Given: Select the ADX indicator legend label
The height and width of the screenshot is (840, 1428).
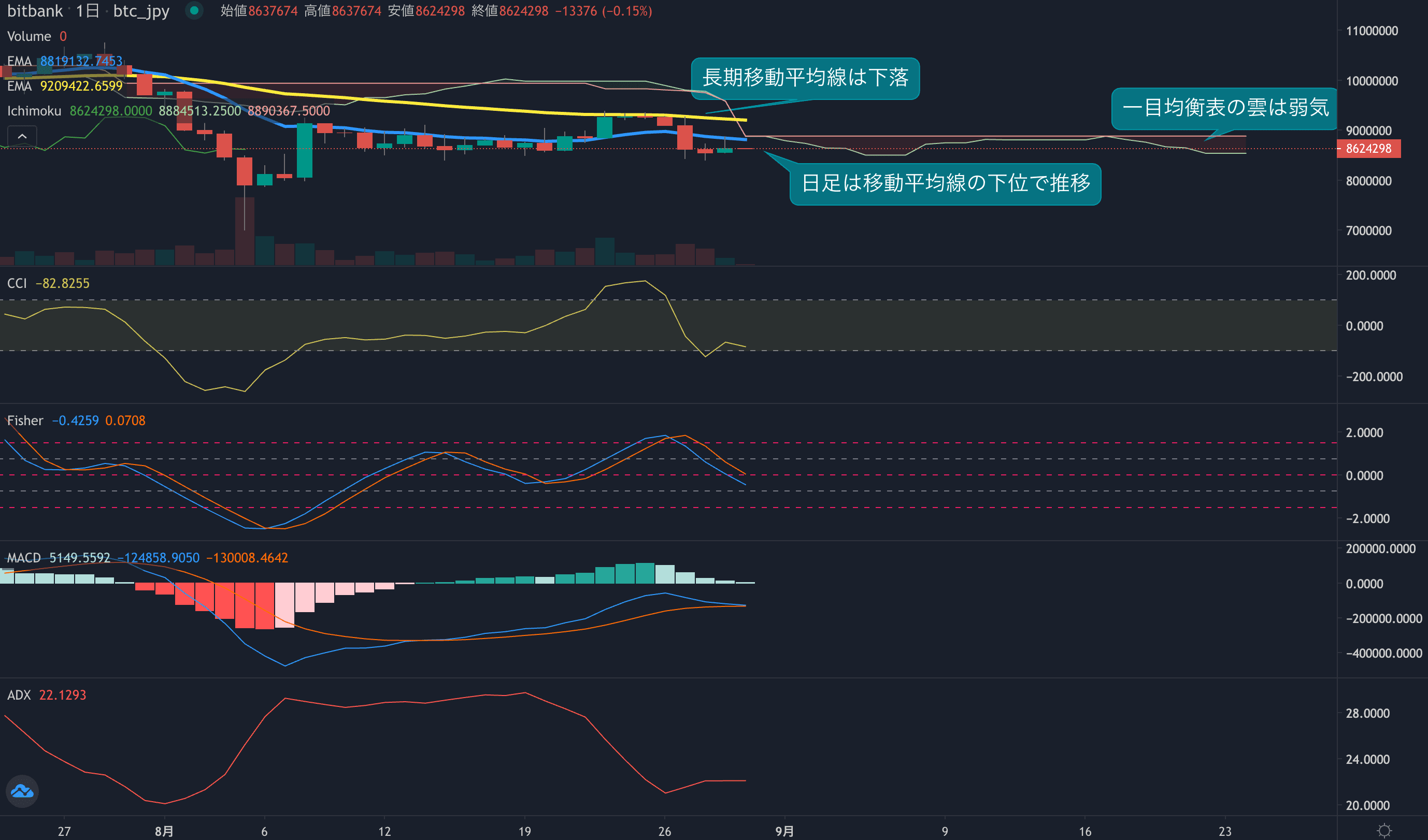Looking at the screenshot, I should tap(19, 695).
